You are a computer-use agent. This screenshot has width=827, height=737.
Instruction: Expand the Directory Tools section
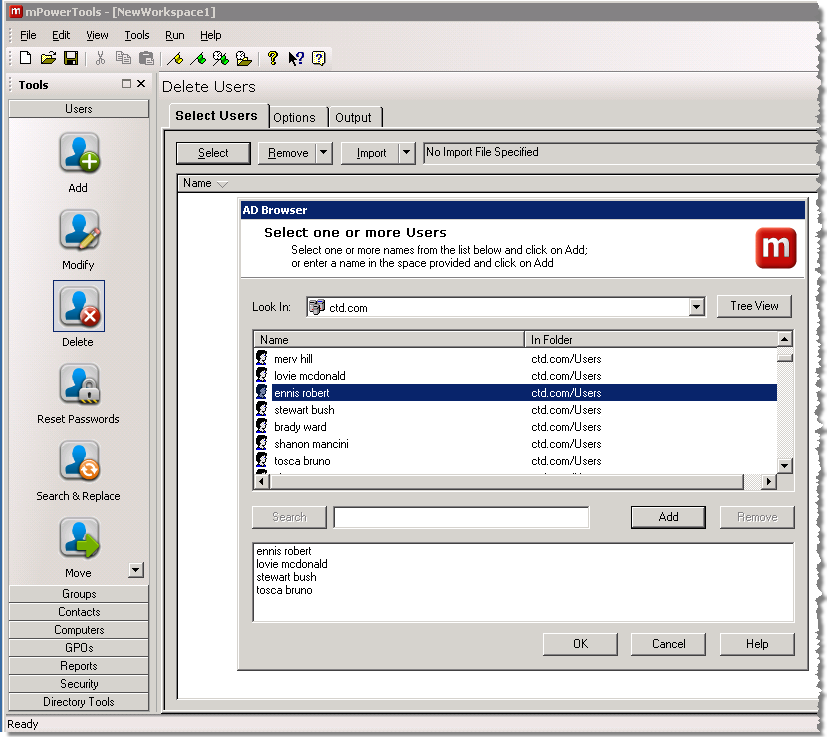[79, 702]
